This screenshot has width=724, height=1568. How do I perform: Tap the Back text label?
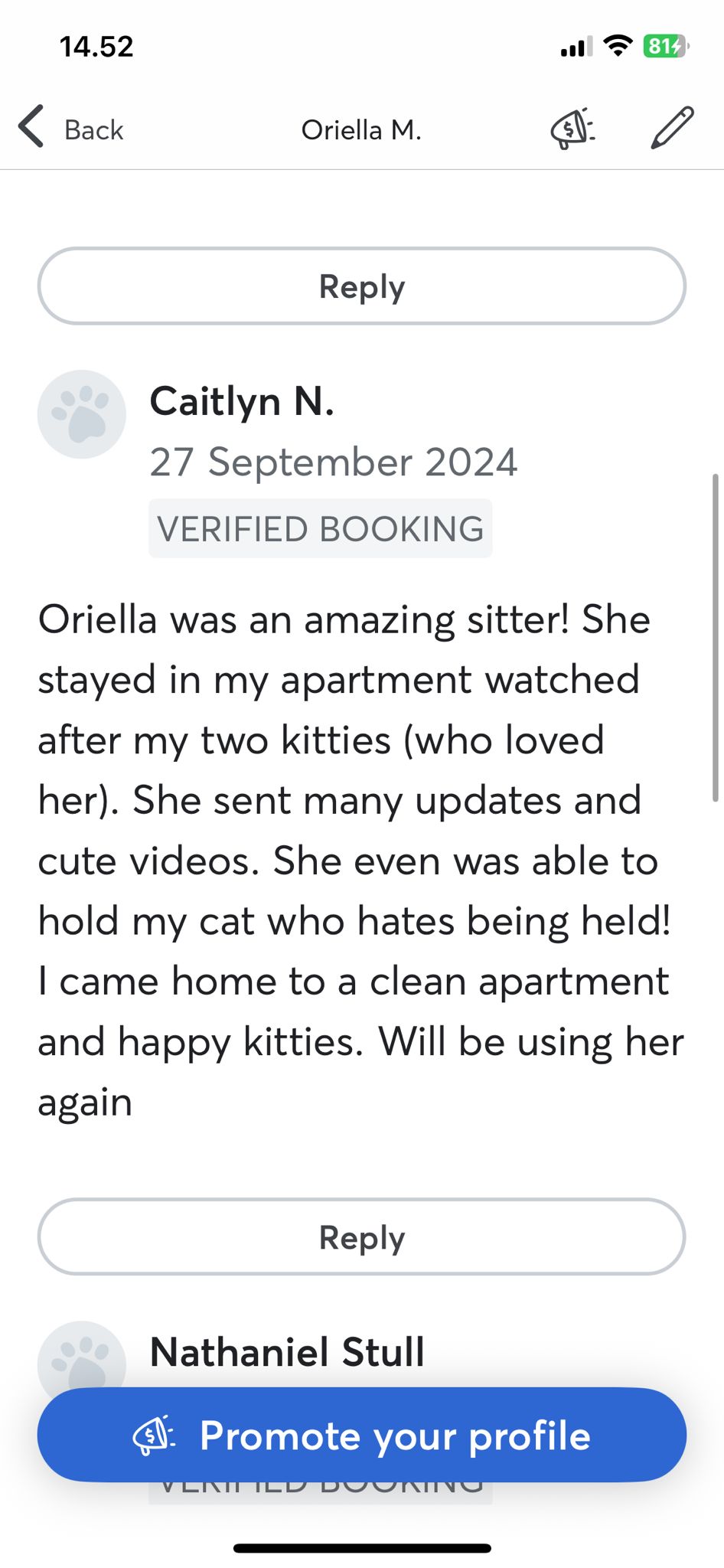93,130
